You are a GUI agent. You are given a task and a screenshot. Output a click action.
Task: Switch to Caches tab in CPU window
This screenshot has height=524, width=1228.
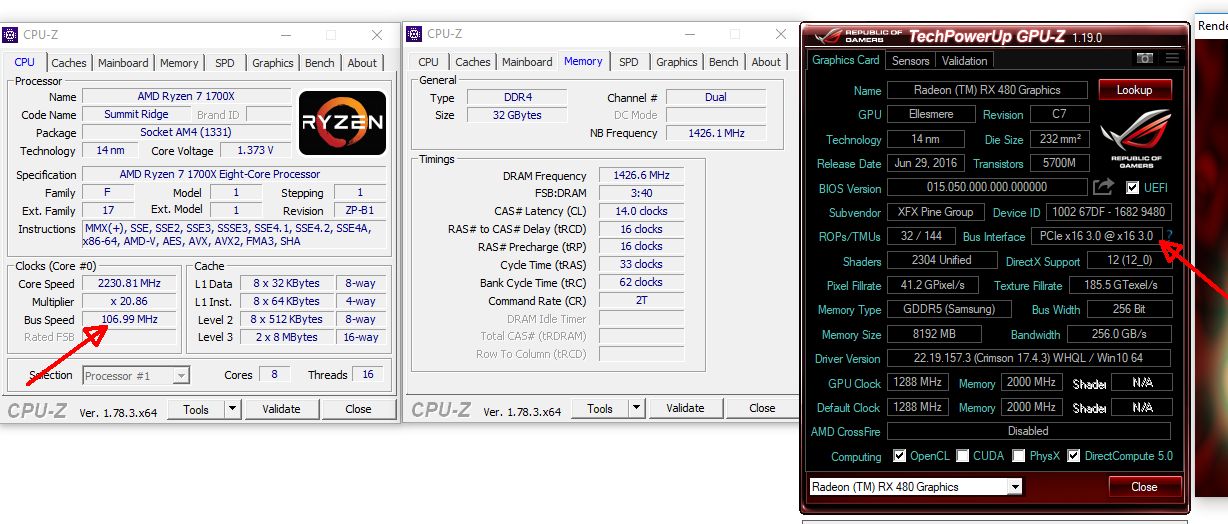click(69, 63)
